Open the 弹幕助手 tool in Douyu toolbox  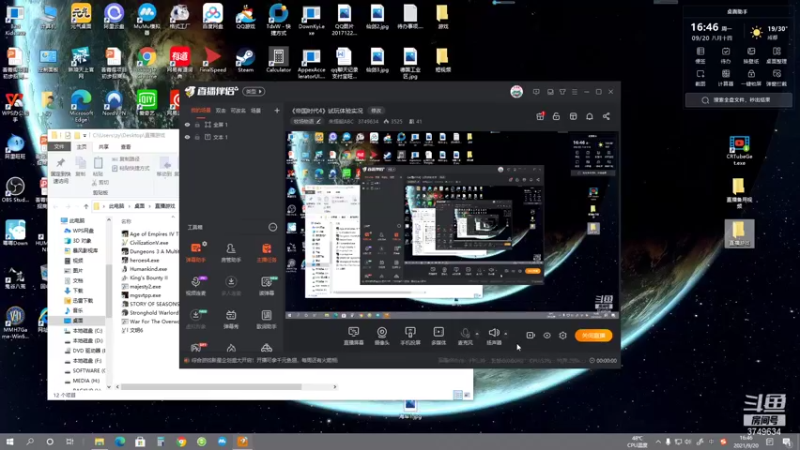tap(196, 252)
